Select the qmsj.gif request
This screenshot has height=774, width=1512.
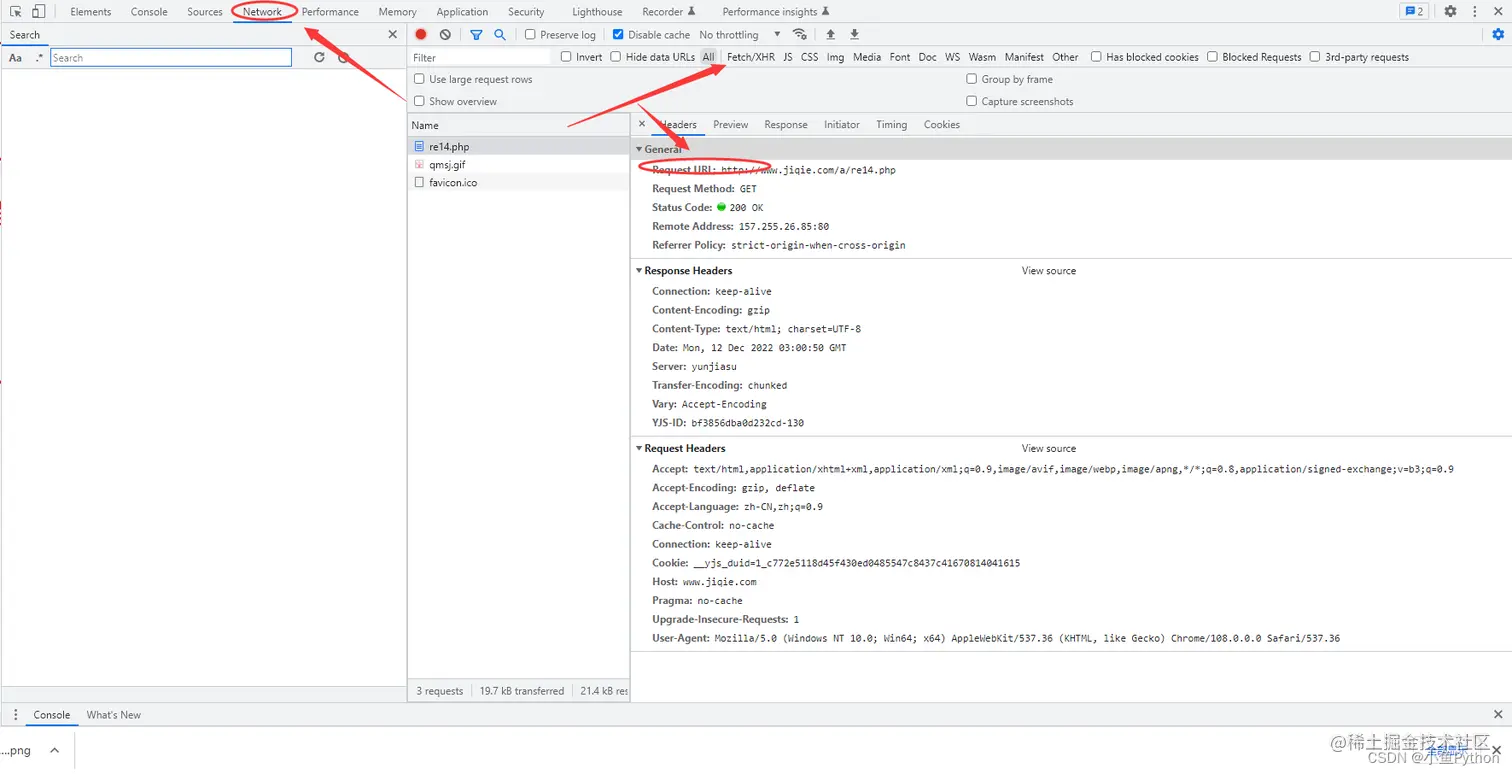[518, 164]
